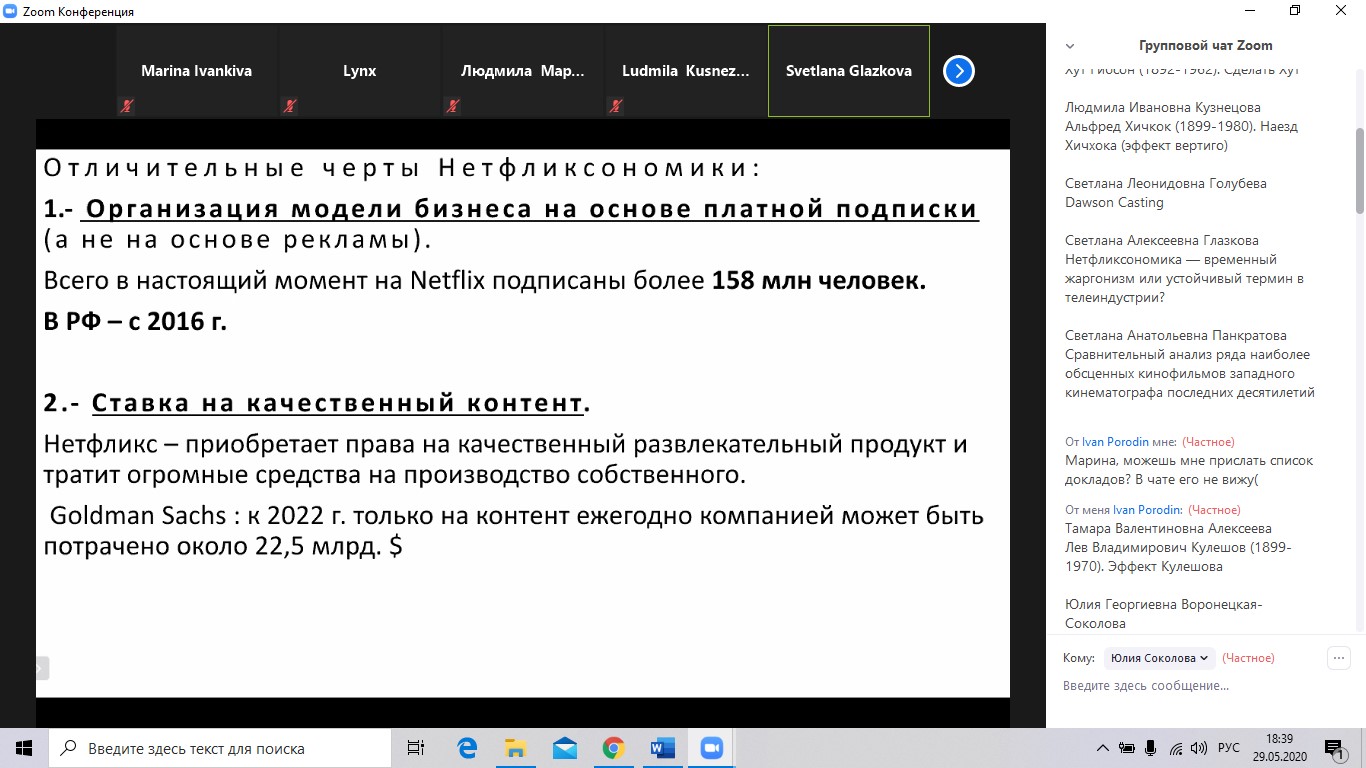Expand the small arrow tab at the slide's left edge
Viewport: 1366px width, 768px height.
coord(42,668)
